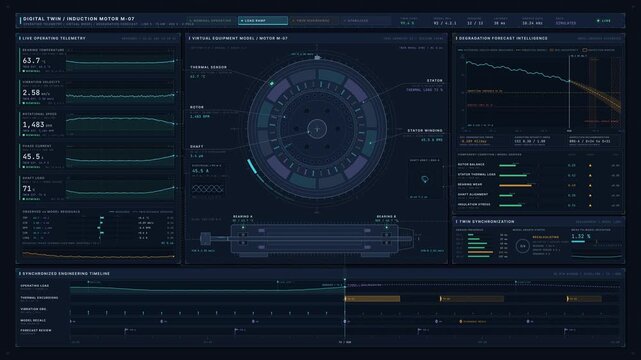
Task: Select the Recalculating status text
Action: click(x=545, y=237)
